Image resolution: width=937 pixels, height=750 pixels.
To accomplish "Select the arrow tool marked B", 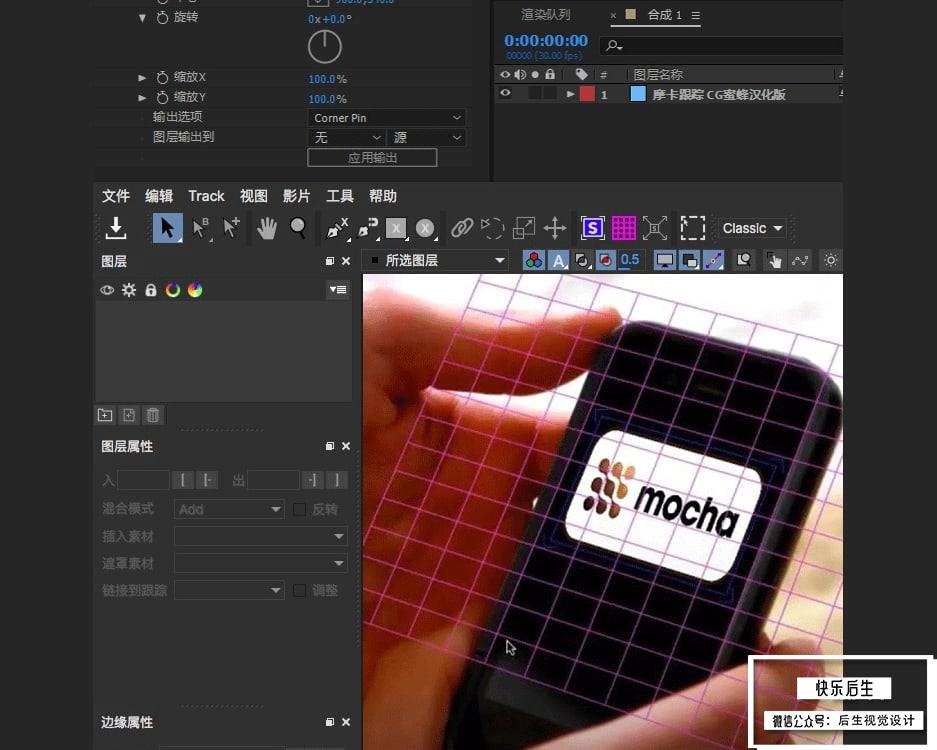I will (200, 228).
